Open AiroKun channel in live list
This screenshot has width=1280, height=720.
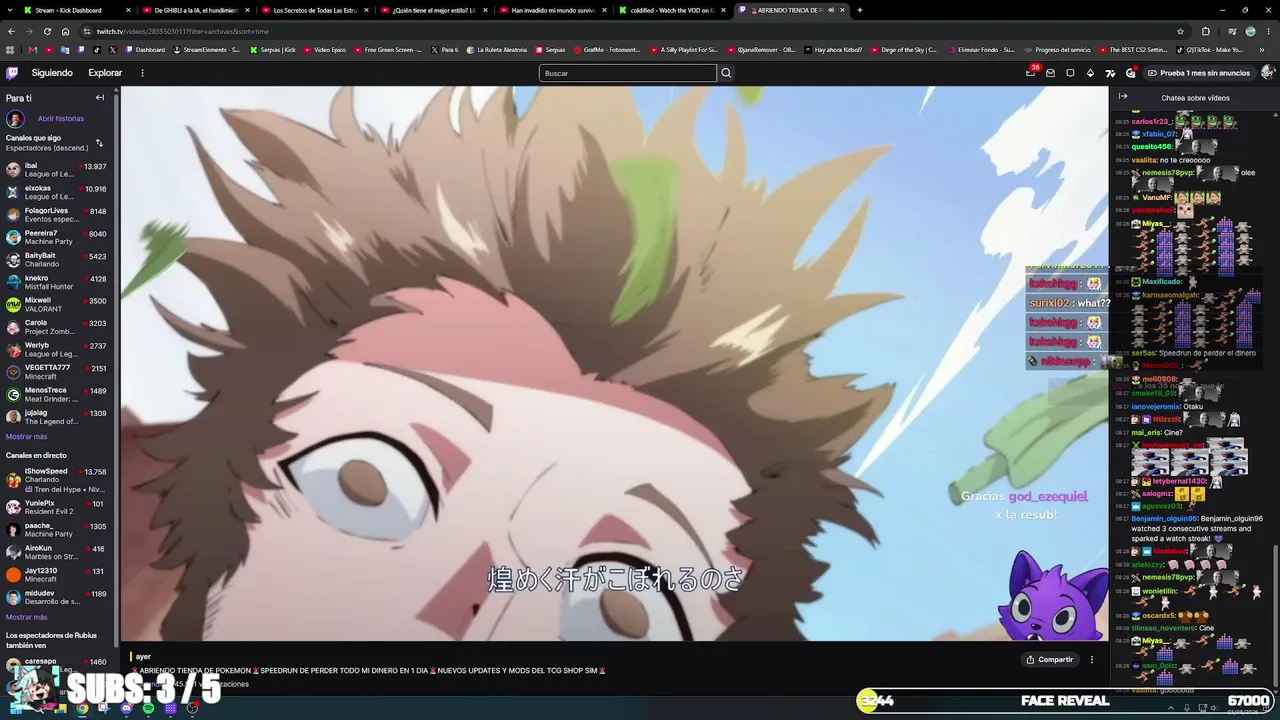point(56,552)
